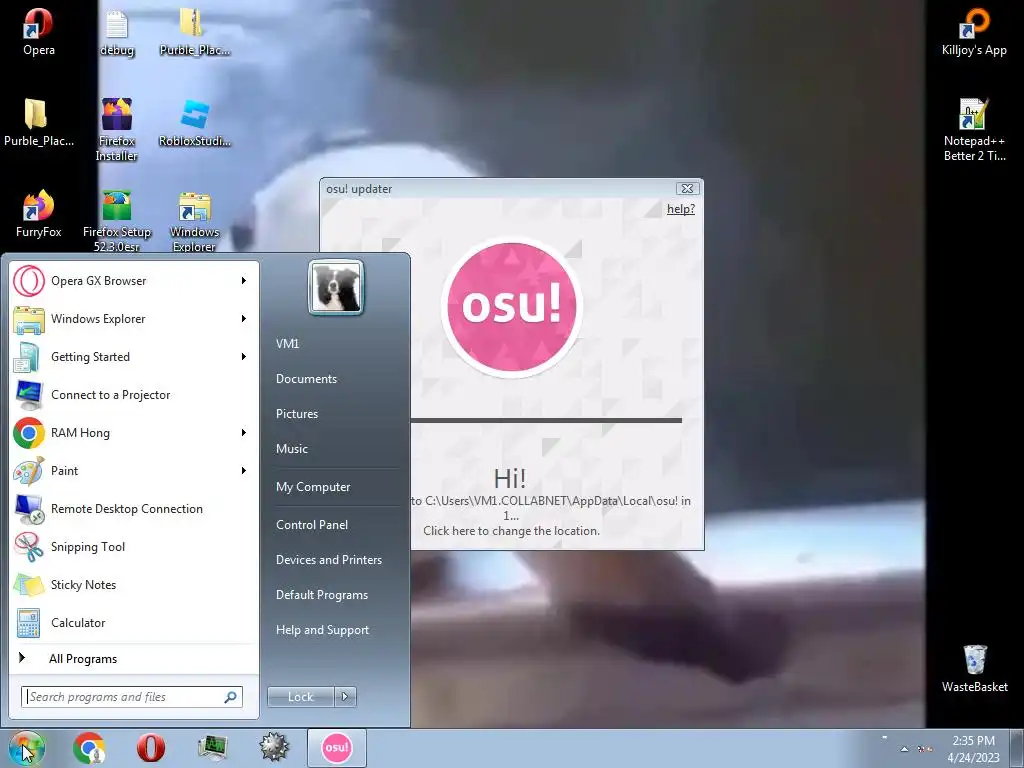Open Getting Started in Start menu
This screenshot has width=1024, height=768.
click(134, 357)
